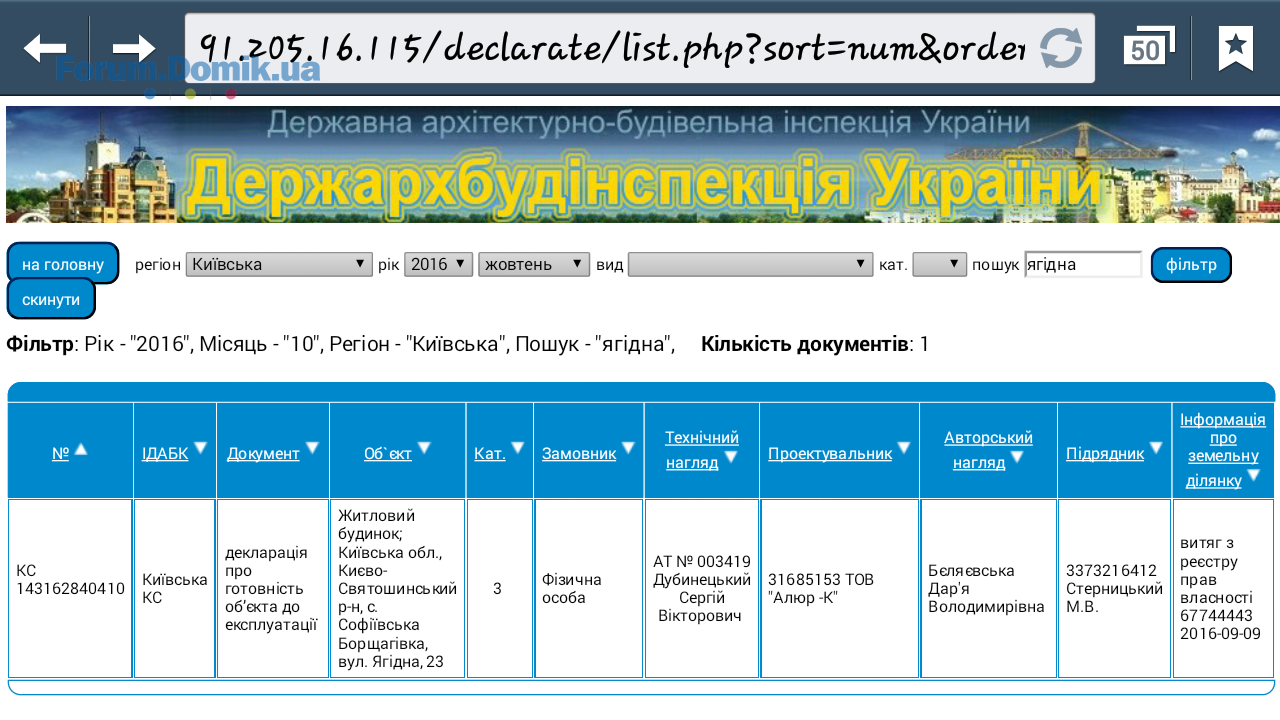
Task: Open the year dropdown showing 2016
Action: [x=438, y=264]
